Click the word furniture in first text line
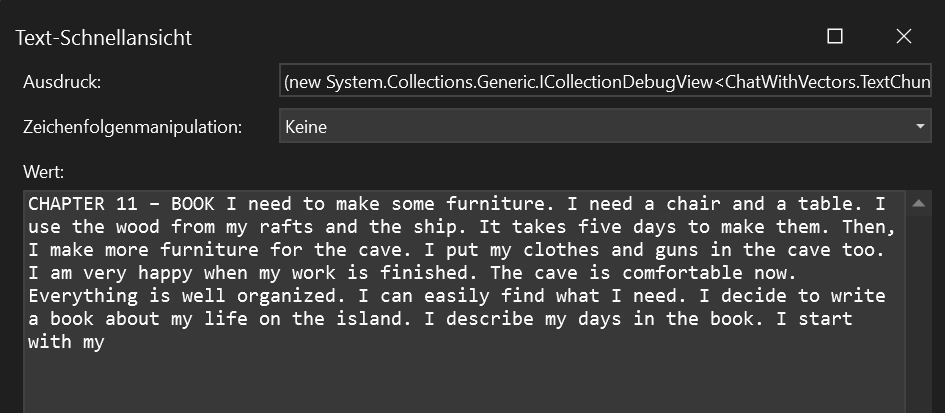 point(500,204)
